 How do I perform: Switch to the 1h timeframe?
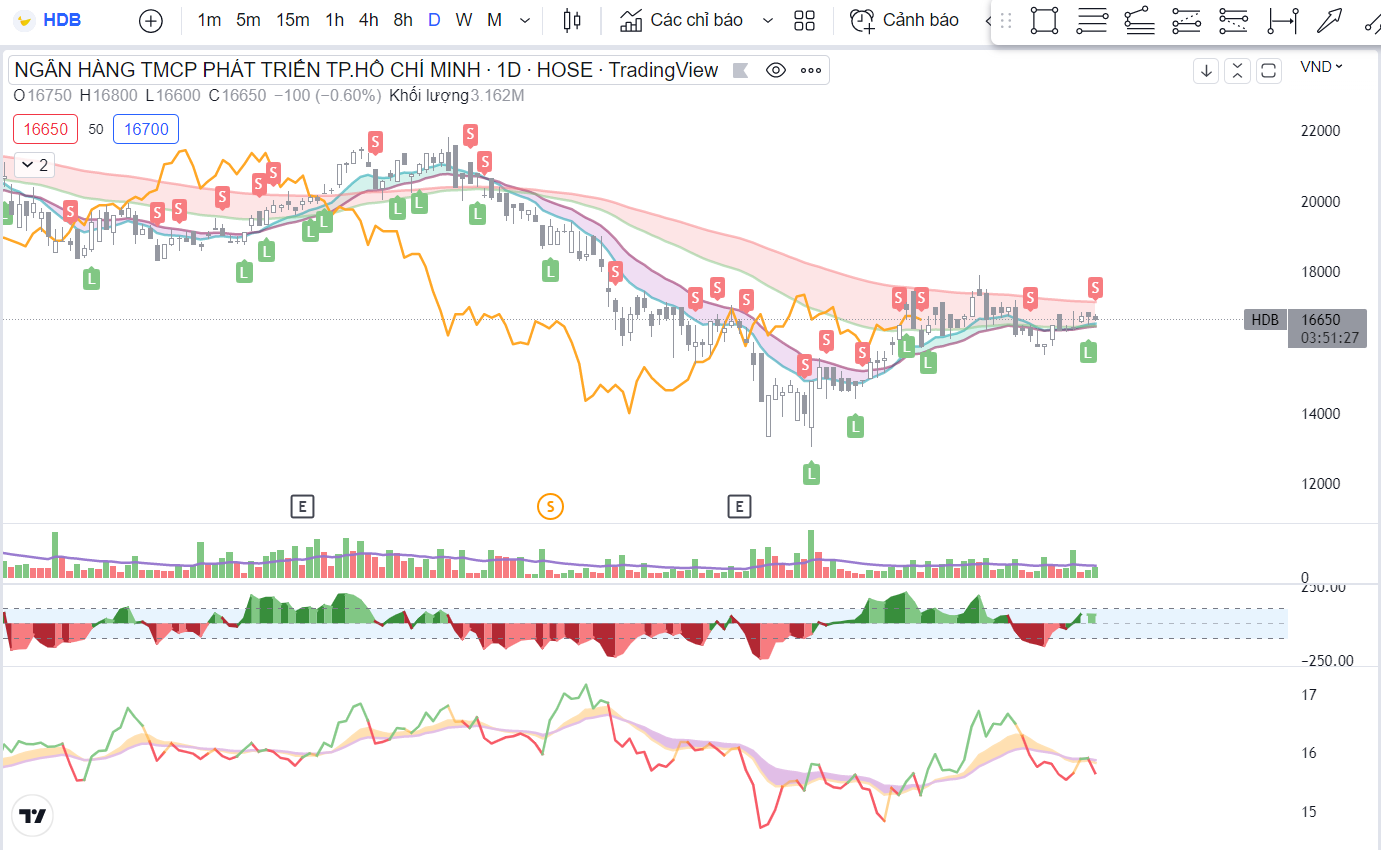pyautogui.click(x=335, y=20)
